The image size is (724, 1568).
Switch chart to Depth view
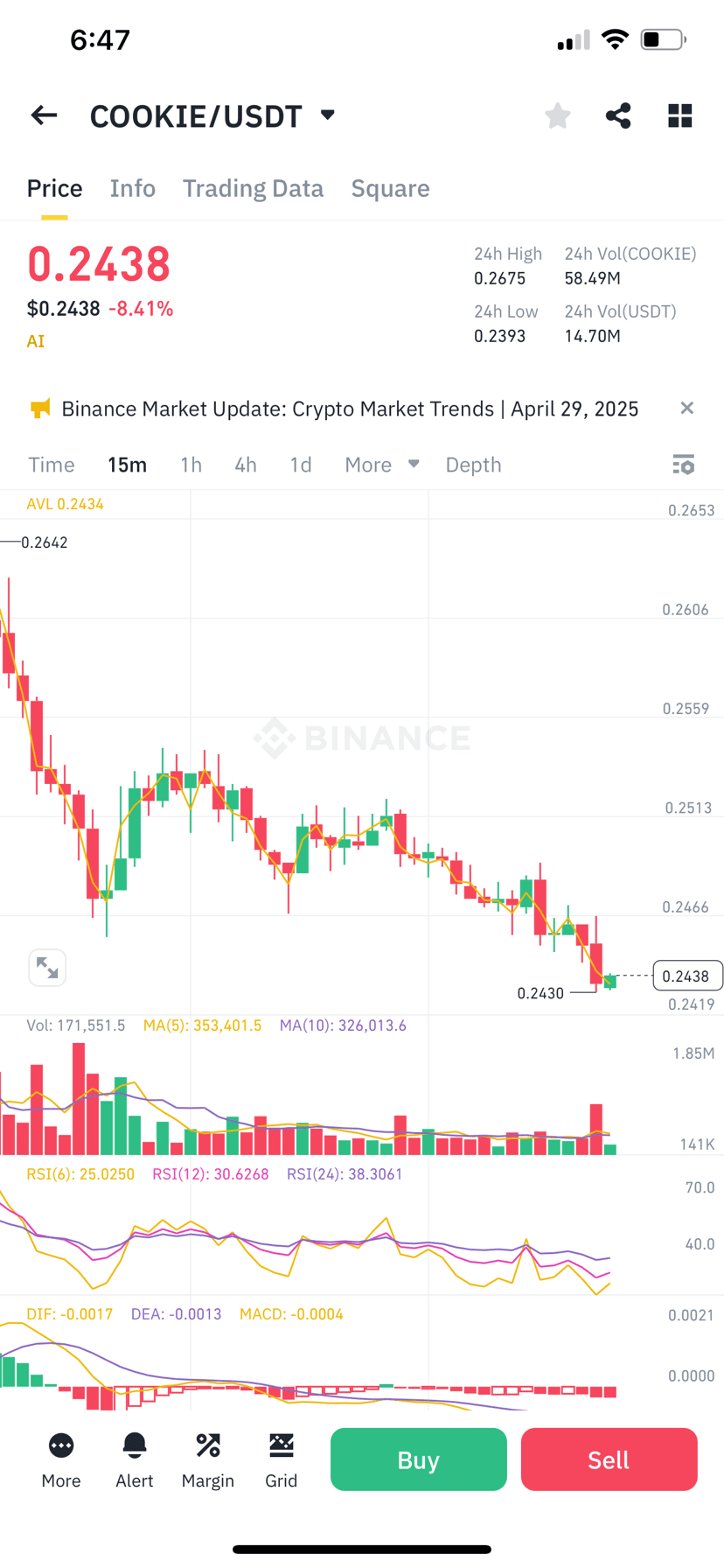click(473, 465)
